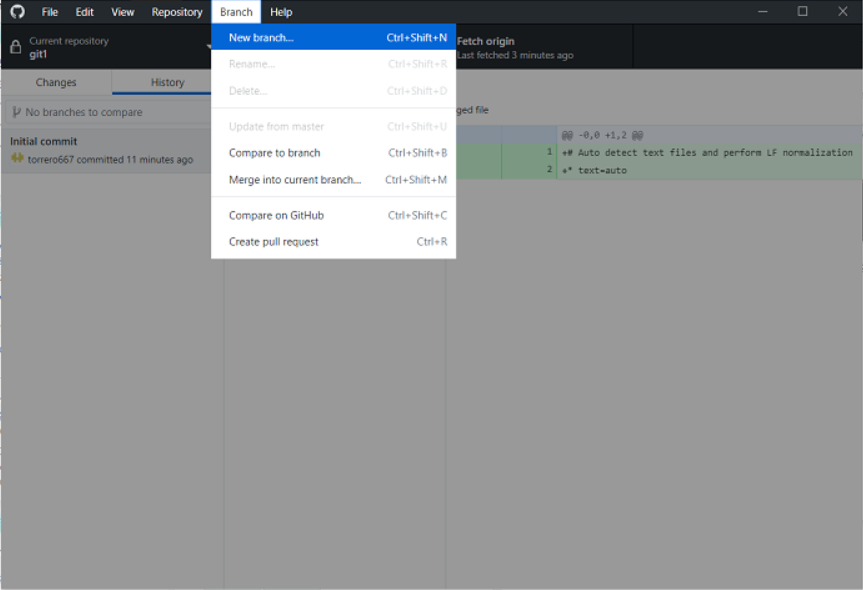Select Compare to branch menu entry
Screen dimensions: 863x590
pos(334,153)
